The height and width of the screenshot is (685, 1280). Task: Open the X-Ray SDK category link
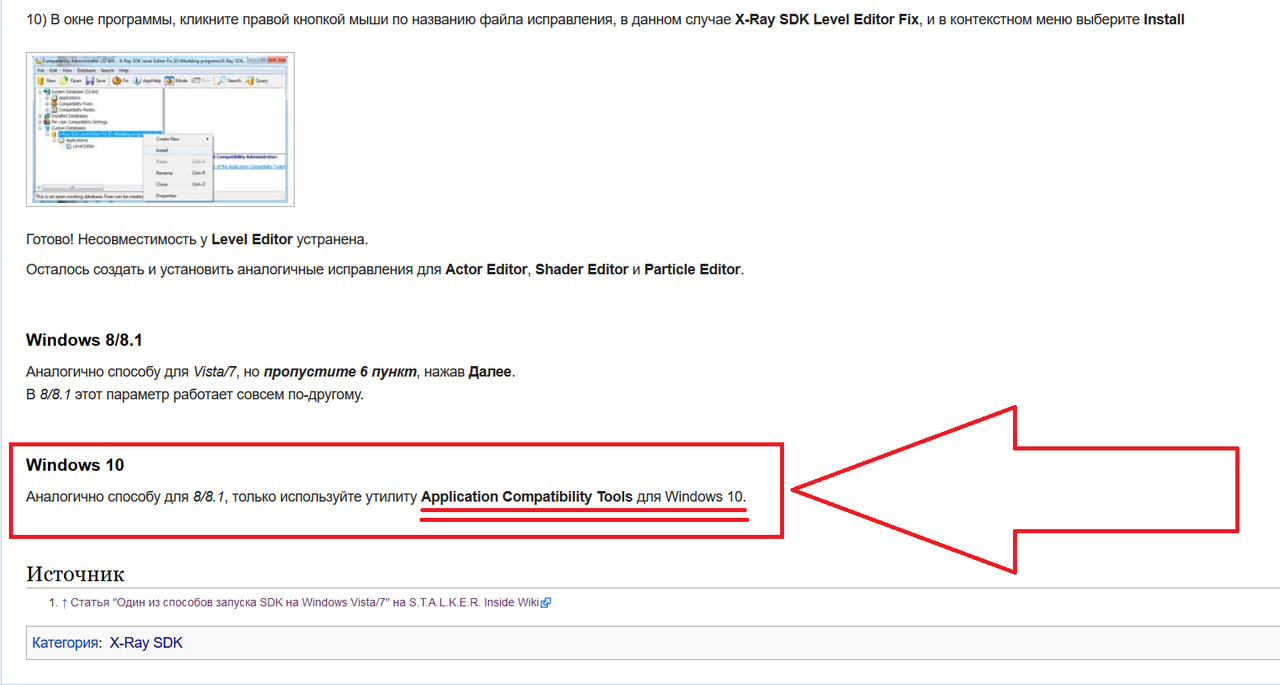click(x=146, y=643)
